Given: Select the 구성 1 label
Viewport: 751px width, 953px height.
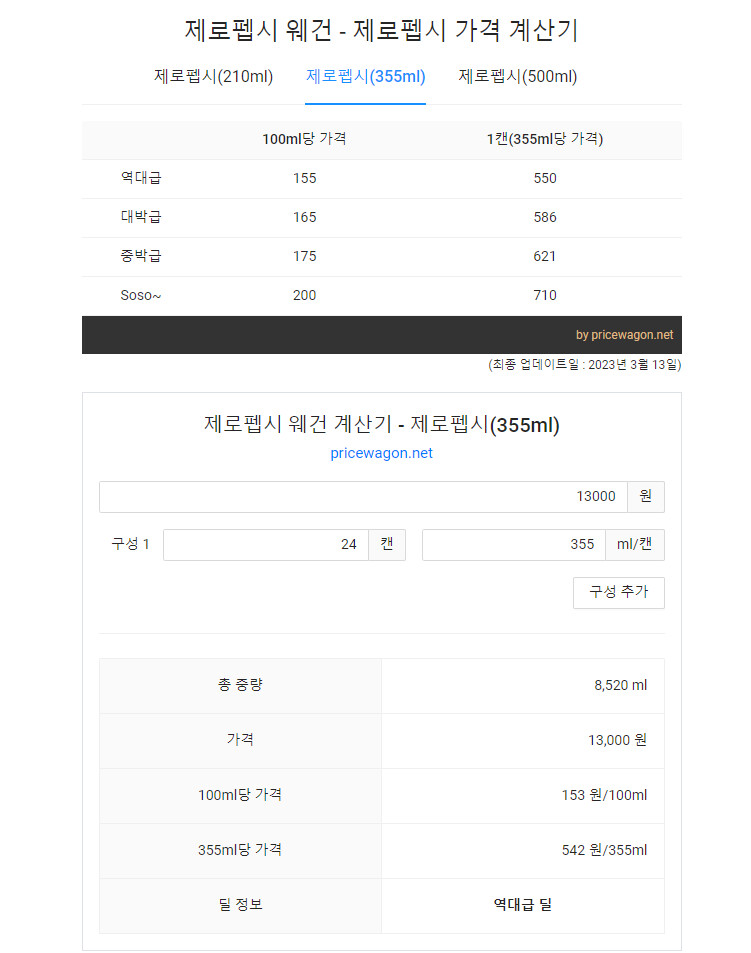Looking at the screenshot, I should click(129, 544).
